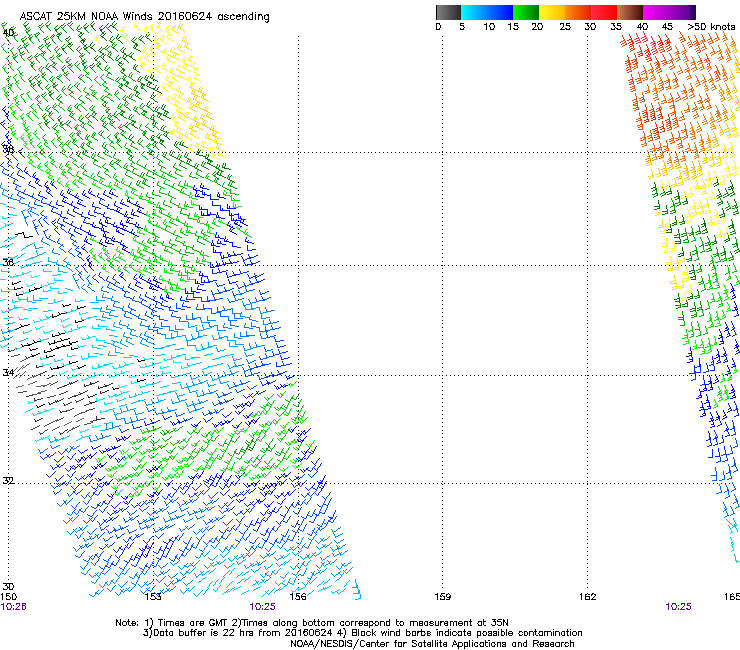This screenshot has width=740, height=650.
Task: Click the 'Note: 1) Times are GMT' footnote line
Action: pos(311,623)
